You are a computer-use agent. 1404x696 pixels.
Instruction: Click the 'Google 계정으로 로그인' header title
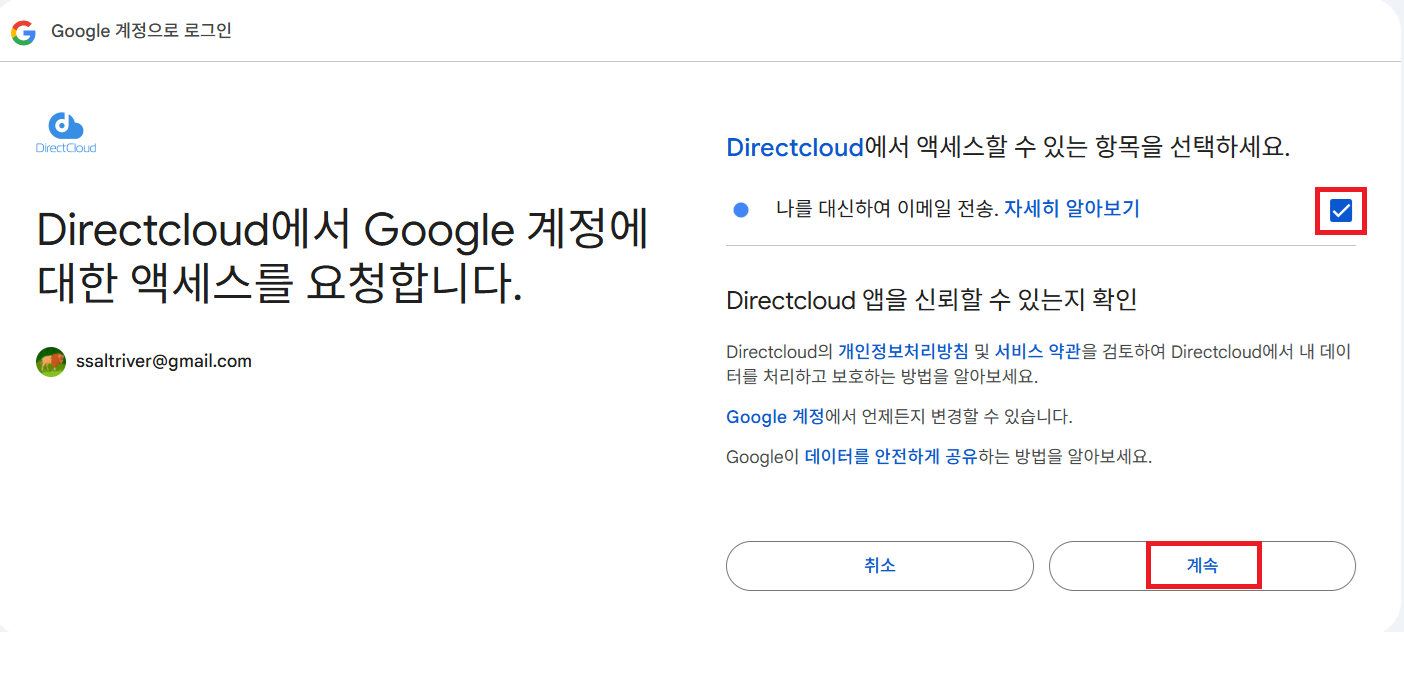[x=141, y=31]
